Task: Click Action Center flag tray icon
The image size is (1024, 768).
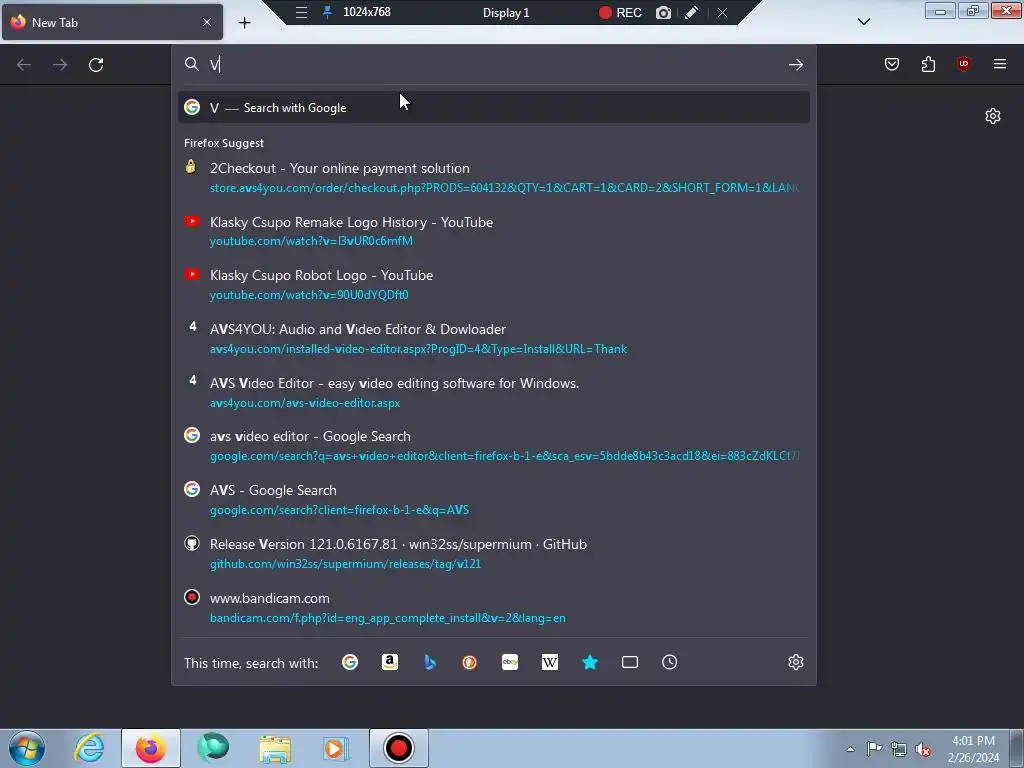Action: click(874, 748)
